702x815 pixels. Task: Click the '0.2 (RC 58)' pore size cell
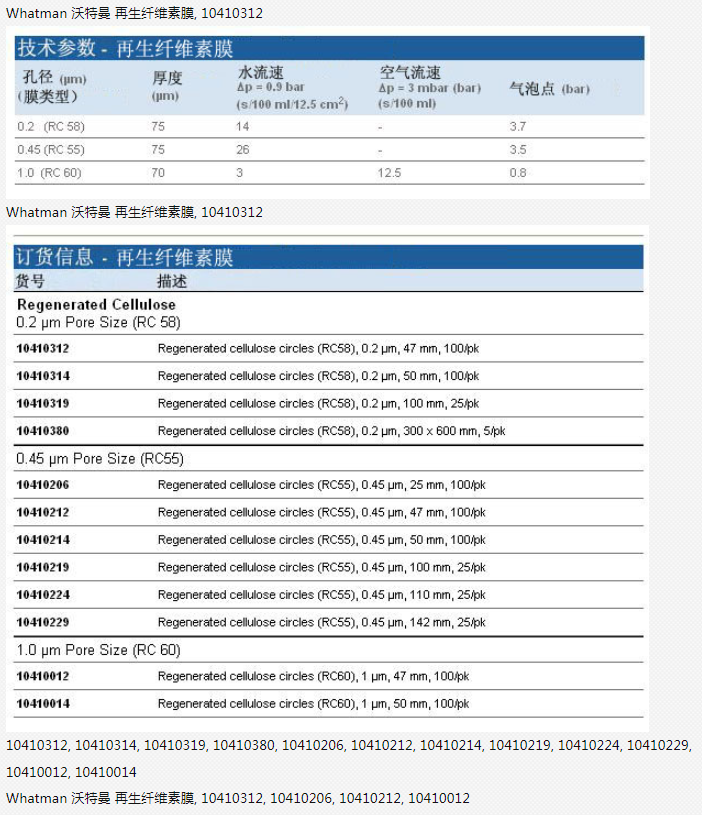pyautogui.click(x=51, y=126)
